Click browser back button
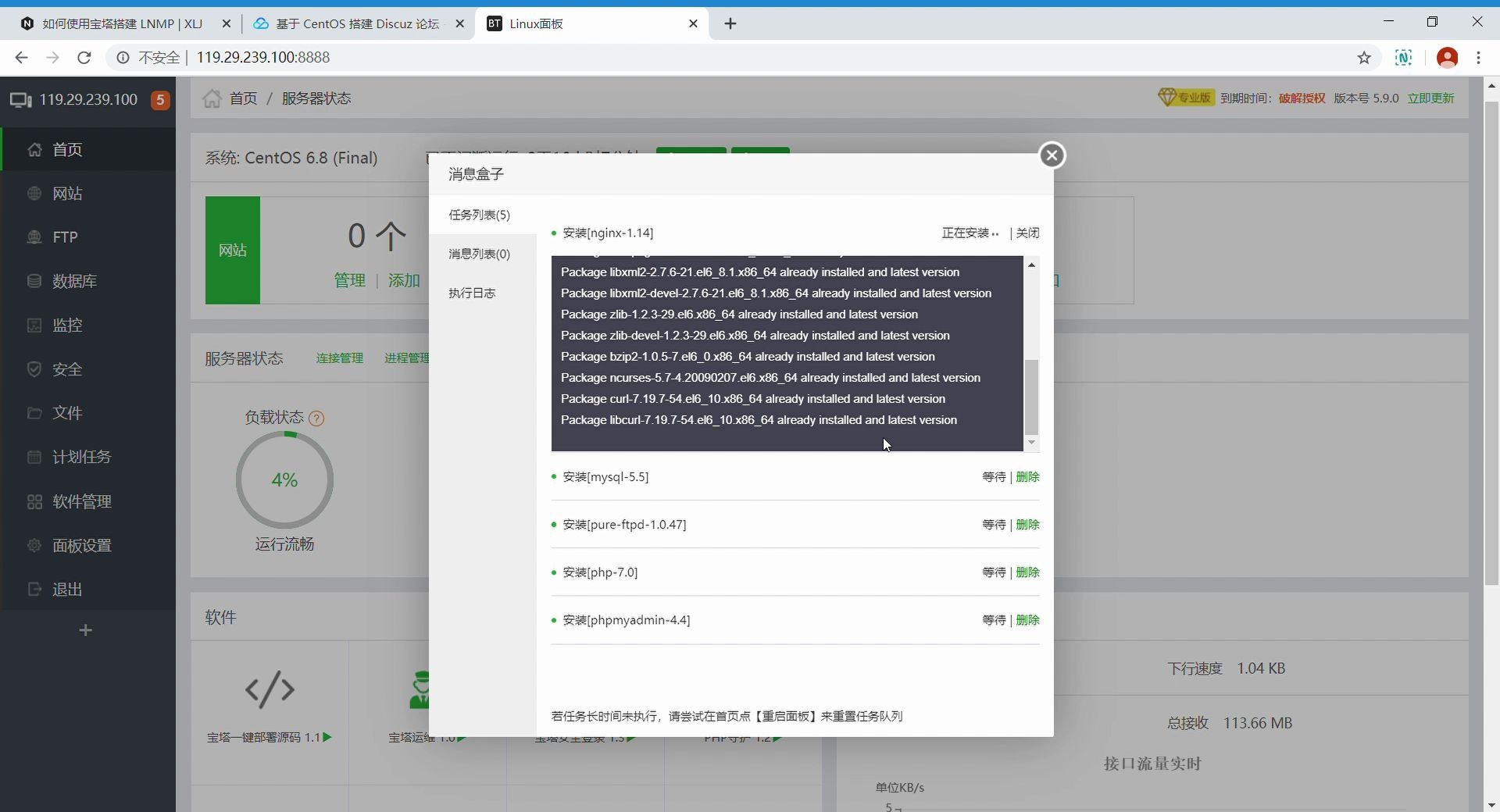 pos(21,57)
